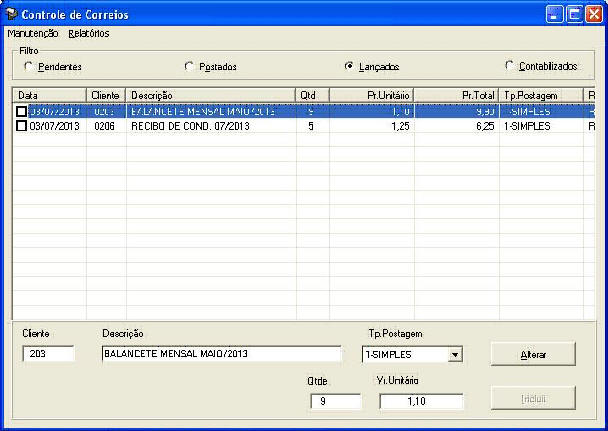Click the Descrição column header
The height and width of the screenshot is (431, 608).
click(x=210, y=94)
